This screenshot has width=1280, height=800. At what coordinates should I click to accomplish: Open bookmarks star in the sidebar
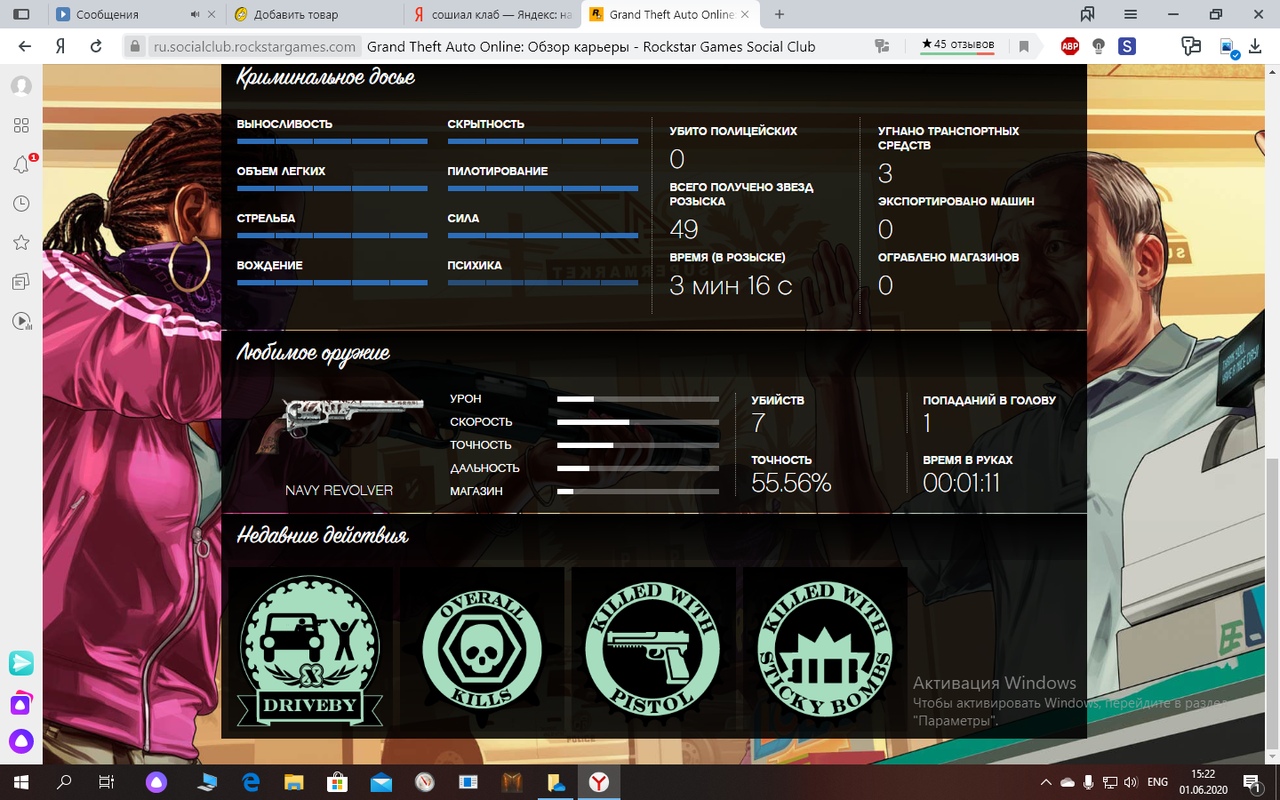click(x=21, y=243)
